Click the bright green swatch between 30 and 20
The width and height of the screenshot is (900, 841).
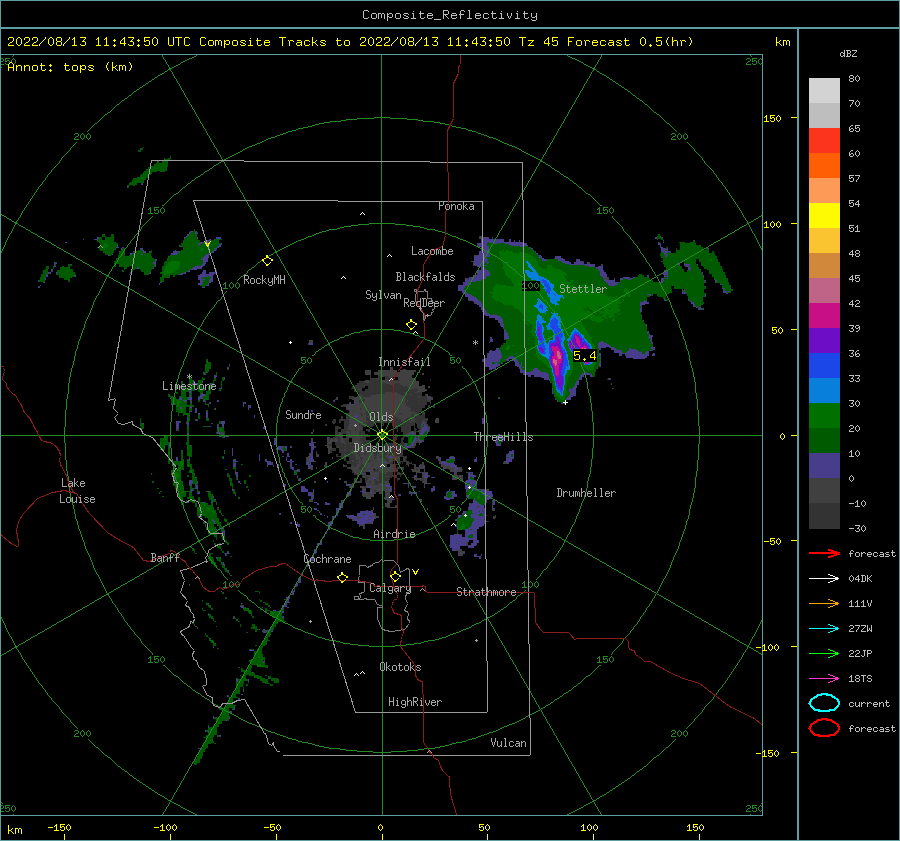pos(824,416)
